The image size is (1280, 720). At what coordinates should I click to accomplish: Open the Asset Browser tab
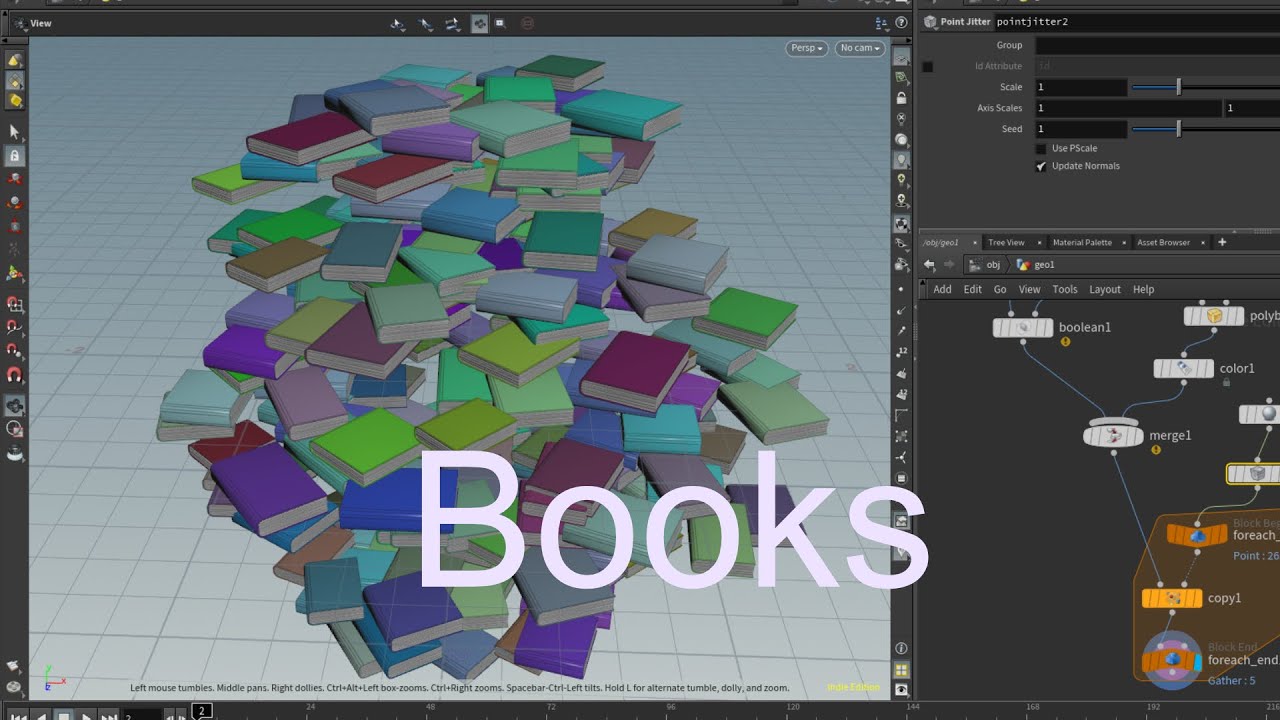[x=1163, y=242]
